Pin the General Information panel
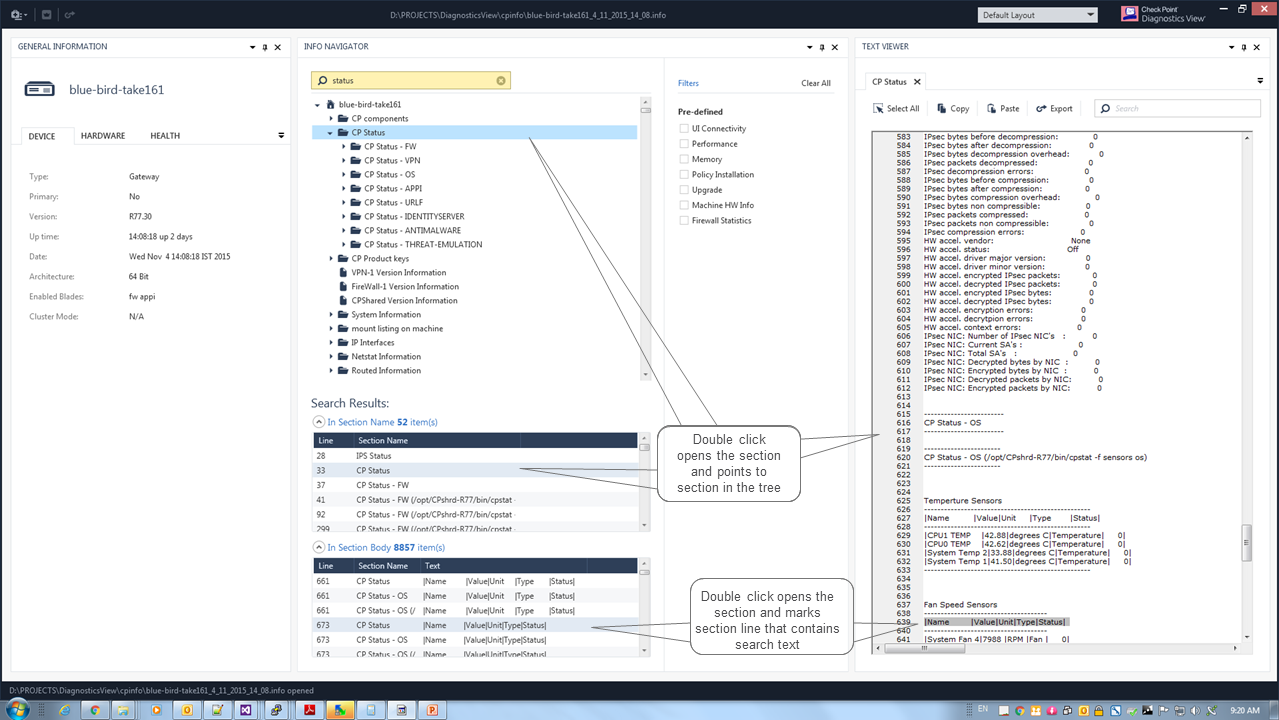Image resolution: width=1279 pixels, height=720 pixels. [x=265, y=47]
